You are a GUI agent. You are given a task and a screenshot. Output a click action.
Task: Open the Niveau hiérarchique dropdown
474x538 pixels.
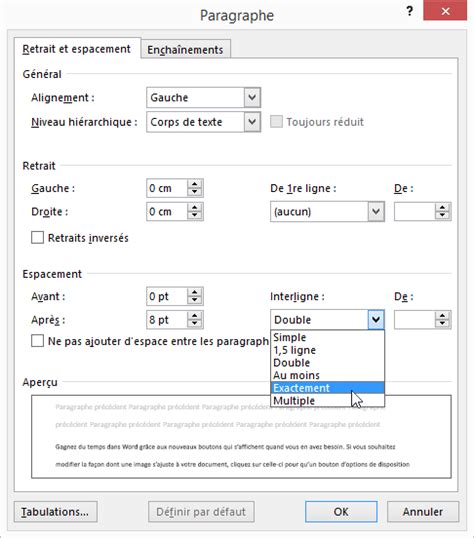pos(252,122)
